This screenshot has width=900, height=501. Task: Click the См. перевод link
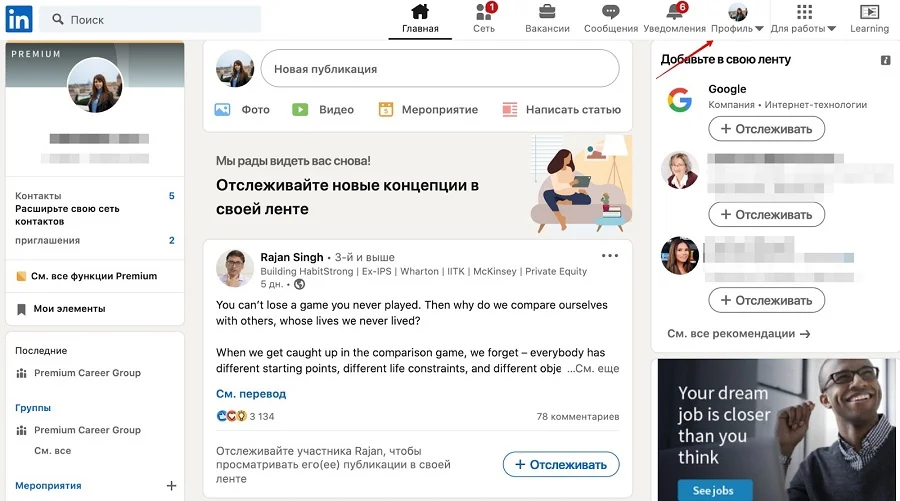(251, 394)
